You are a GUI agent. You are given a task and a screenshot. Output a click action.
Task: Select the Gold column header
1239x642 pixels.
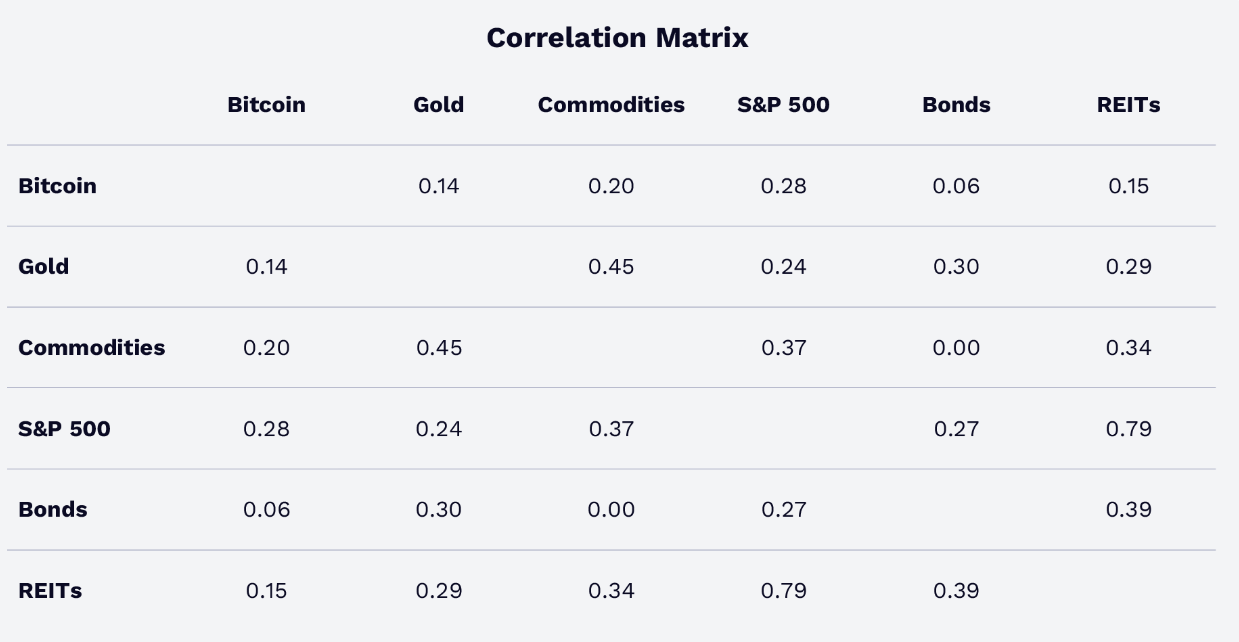pos(438,105)
